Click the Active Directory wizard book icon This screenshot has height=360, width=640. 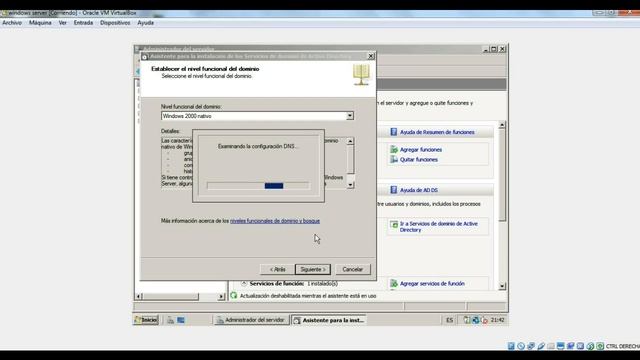(x=361, y=75)
